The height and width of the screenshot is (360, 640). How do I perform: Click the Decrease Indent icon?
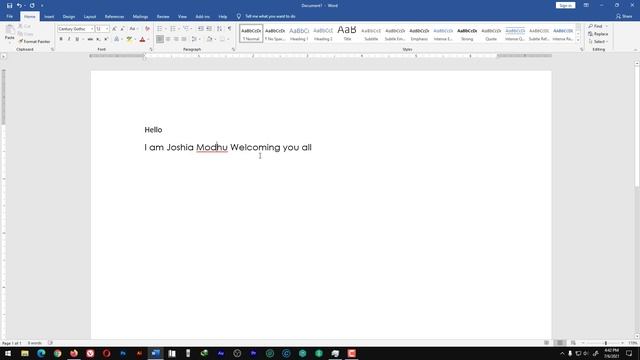pos(200,29)
